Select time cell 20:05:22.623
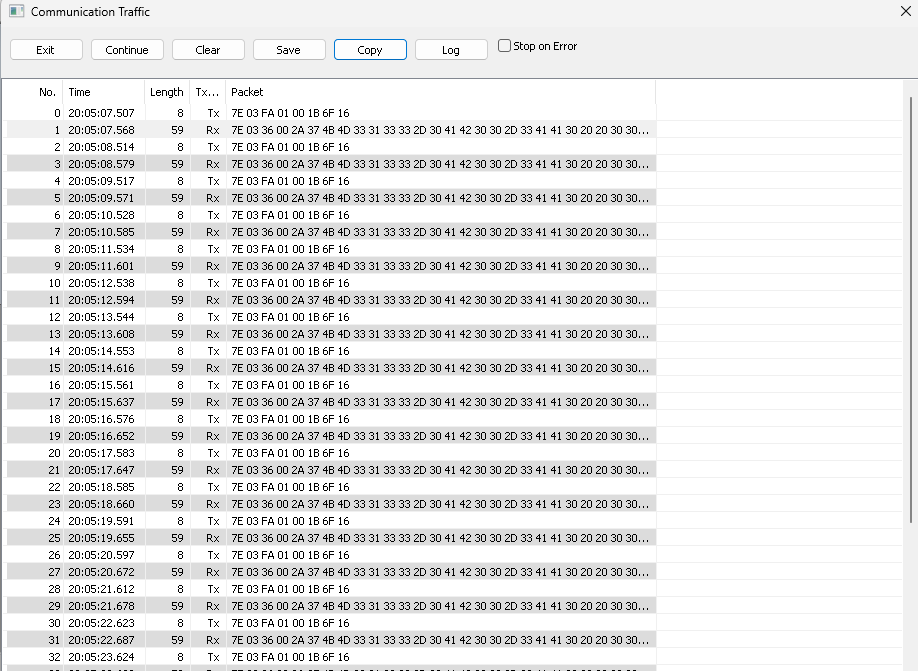The width and height of the screenshot is (918, 671). coord(101,622)
